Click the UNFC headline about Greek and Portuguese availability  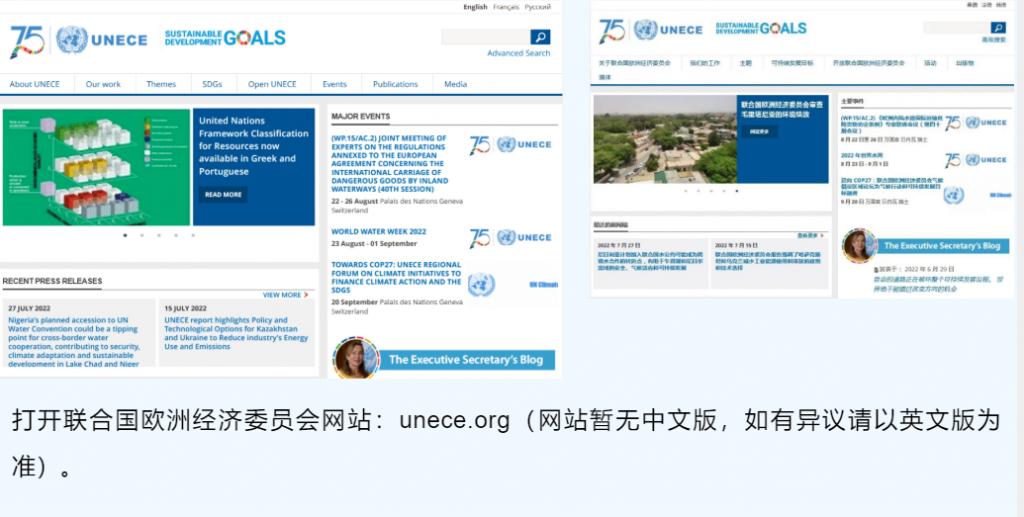[253, 146]
